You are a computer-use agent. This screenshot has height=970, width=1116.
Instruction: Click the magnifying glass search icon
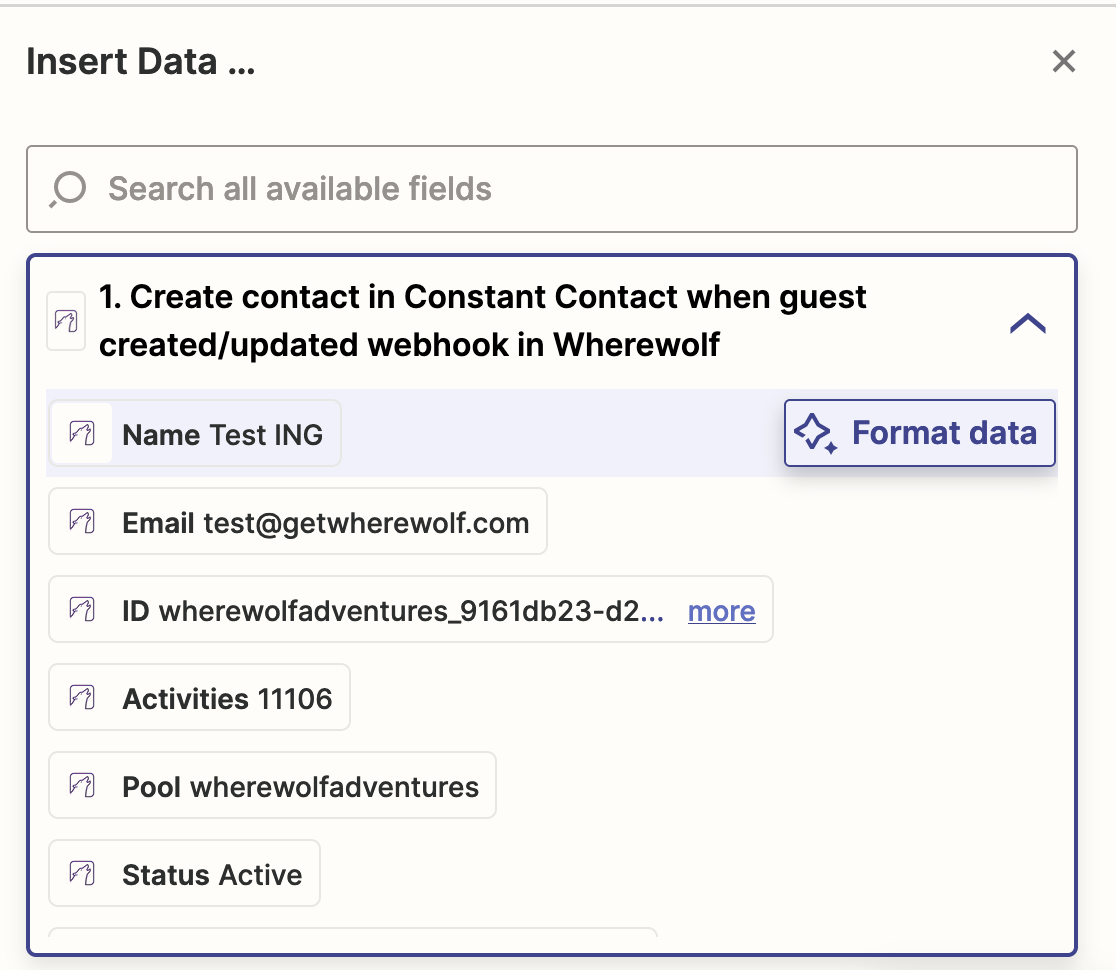(x=68, y=189)
